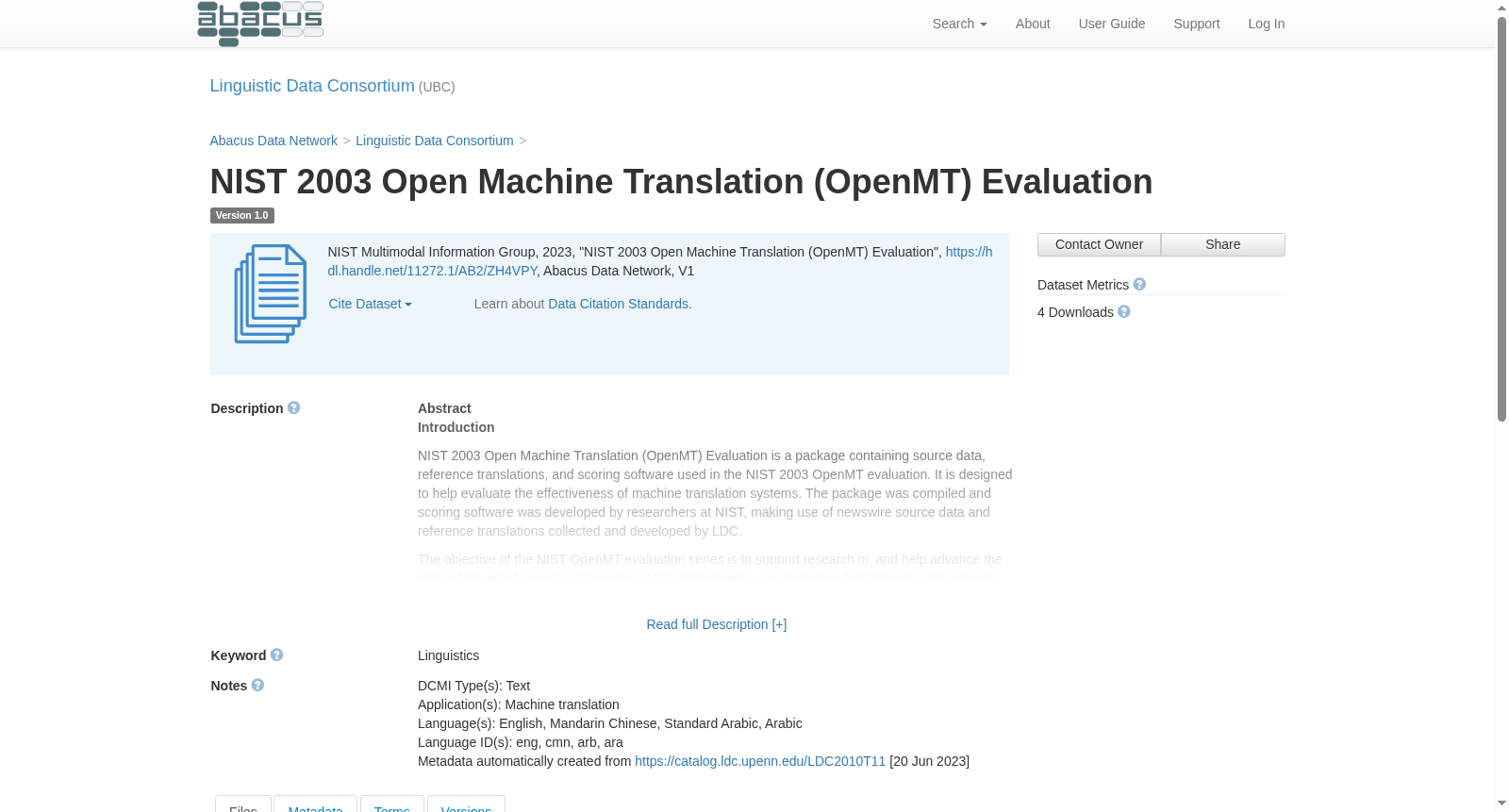Click the dataset documents icon
This screenshot has height=812, width=1509.
[271, 293]
